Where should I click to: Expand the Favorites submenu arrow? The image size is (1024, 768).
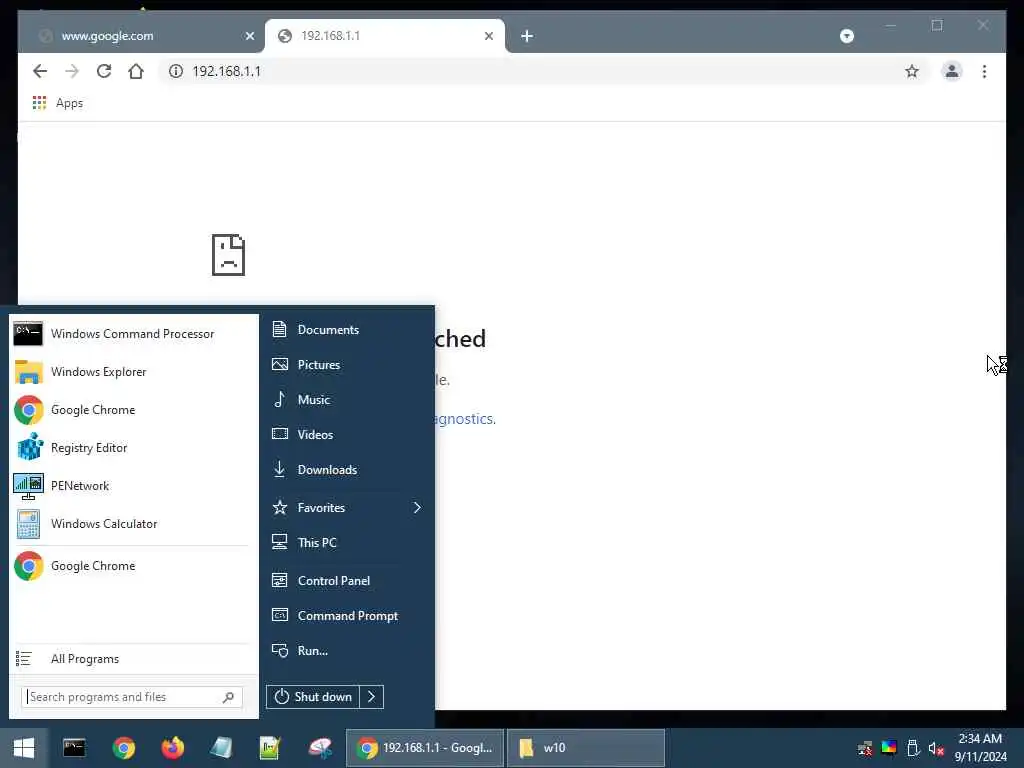(417, 507)
